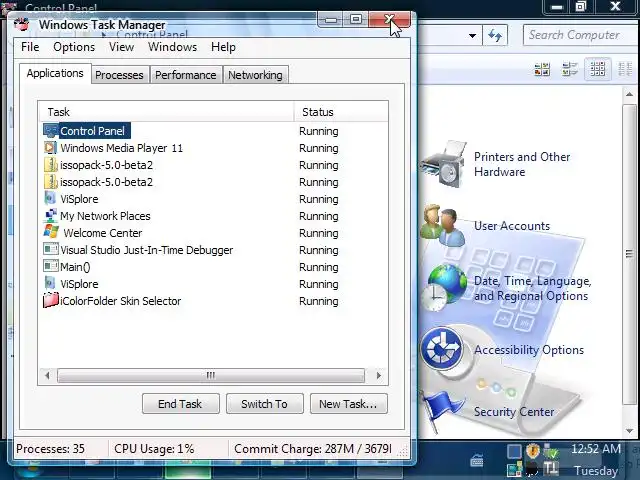Open the Help menu
The width and height of the screenshot is (640, 480).
click(223, 47)
